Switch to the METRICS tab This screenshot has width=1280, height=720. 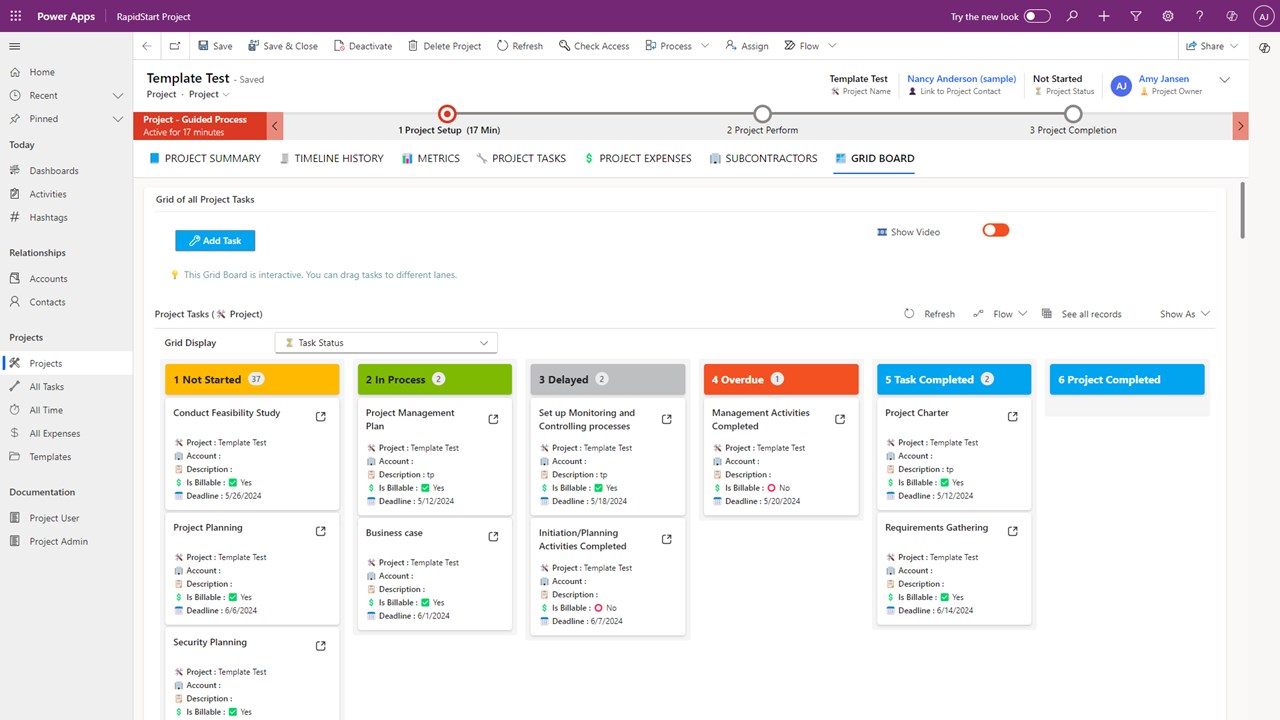pyautogui.click(x=430, y=158)
